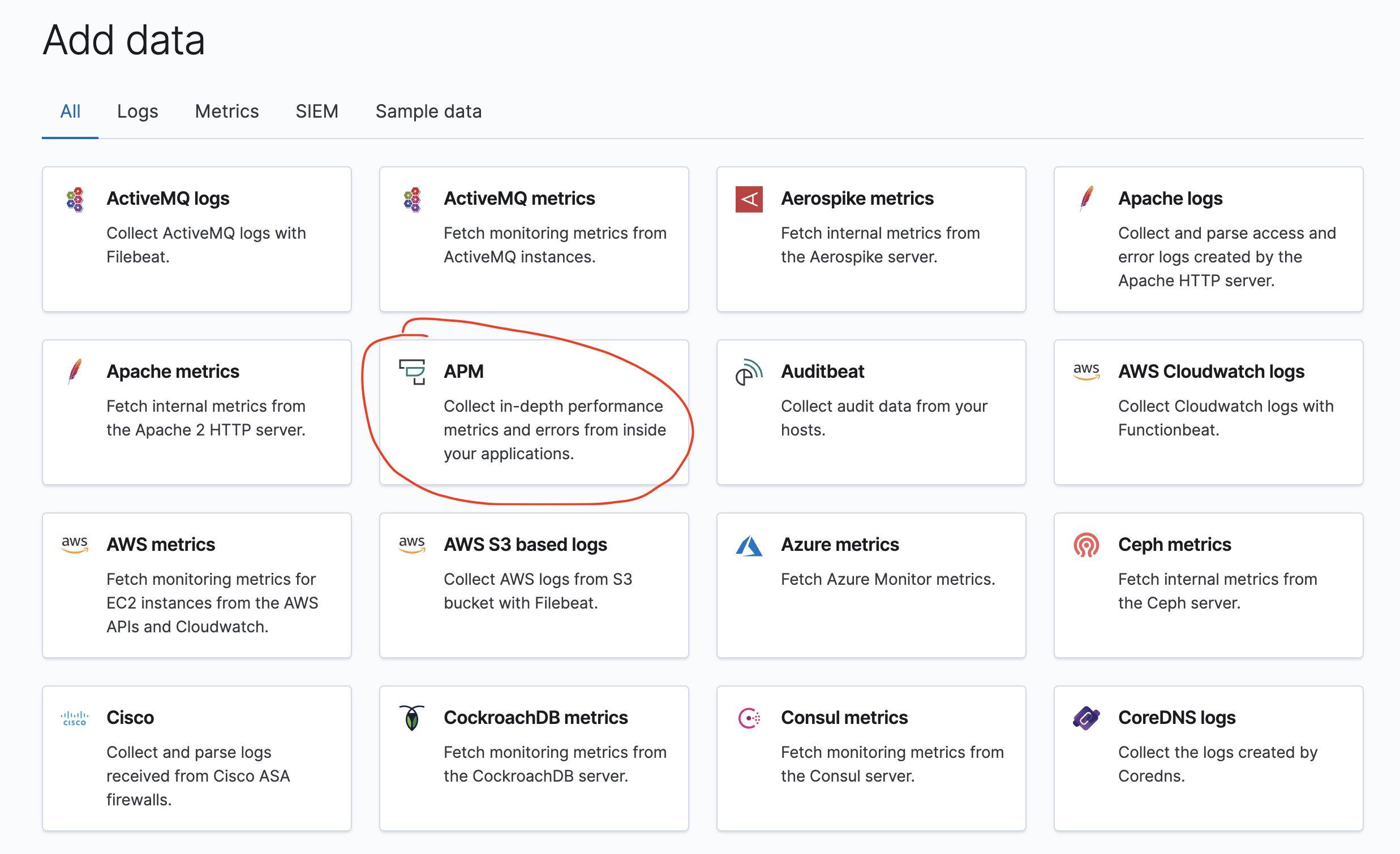Open the Sample data tab
The width and height of the screenshot is (1400, 854).
point(428,111)
